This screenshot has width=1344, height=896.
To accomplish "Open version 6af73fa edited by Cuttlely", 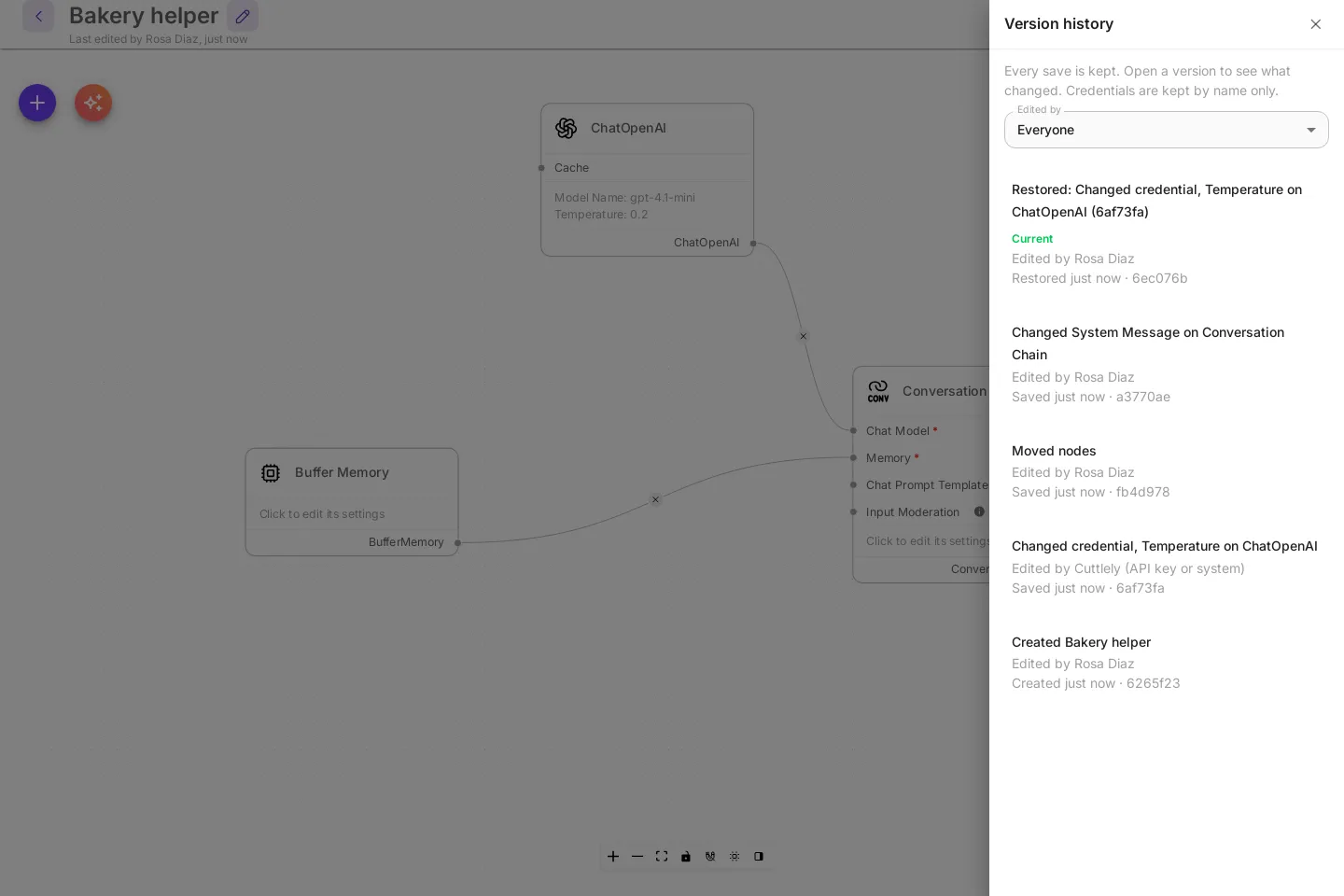I will (x=1166, y=567).
